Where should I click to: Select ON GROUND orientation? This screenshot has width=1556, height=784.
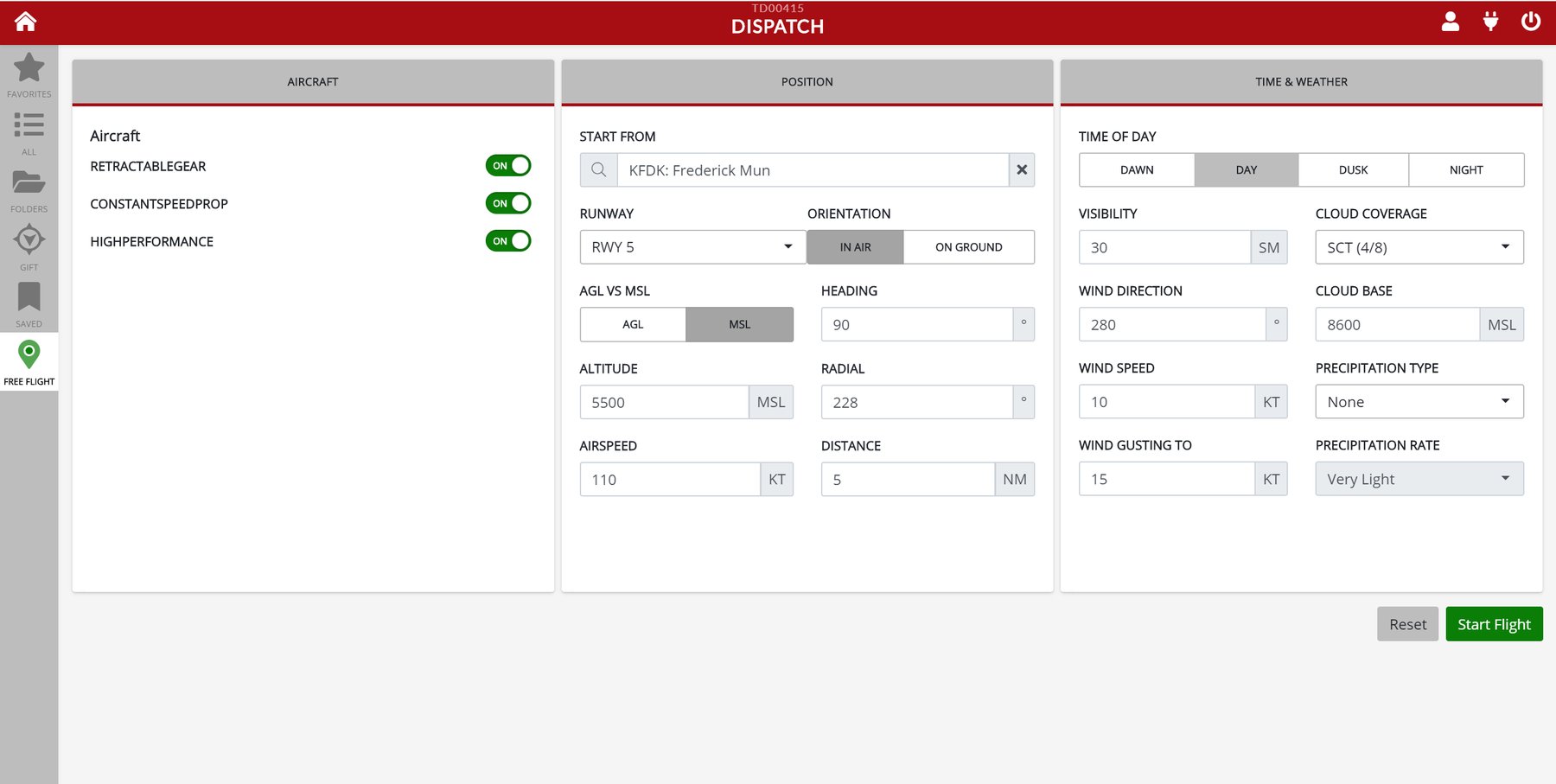click(x=968, y=246)
